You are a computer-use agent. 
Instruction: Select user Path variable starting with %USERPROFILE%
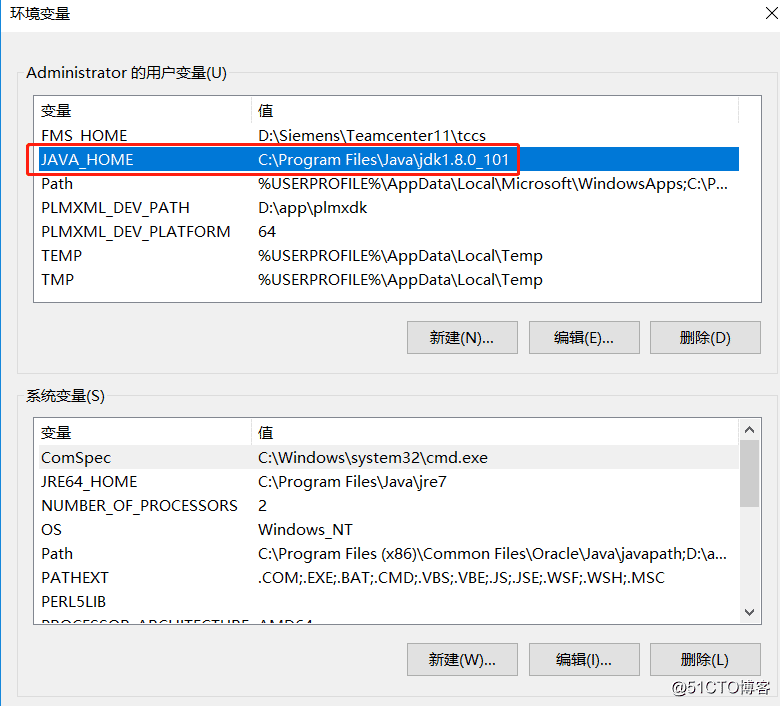click(x=389, y=184)
